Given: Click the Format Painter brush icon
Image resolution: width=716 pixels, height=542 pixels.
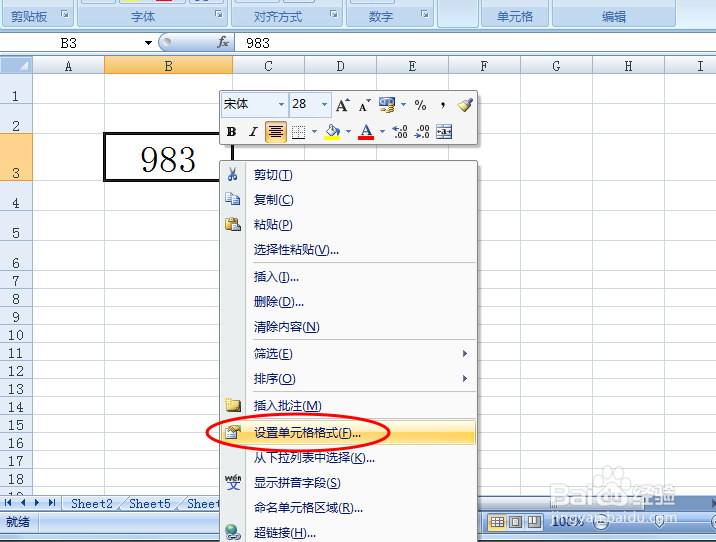Looking at the screenshot, I should pyautogui.click(x=465, y=105).
